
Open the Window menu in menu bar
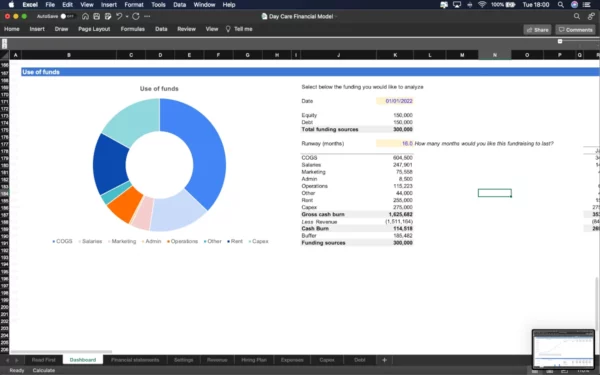tap(204, 5)
